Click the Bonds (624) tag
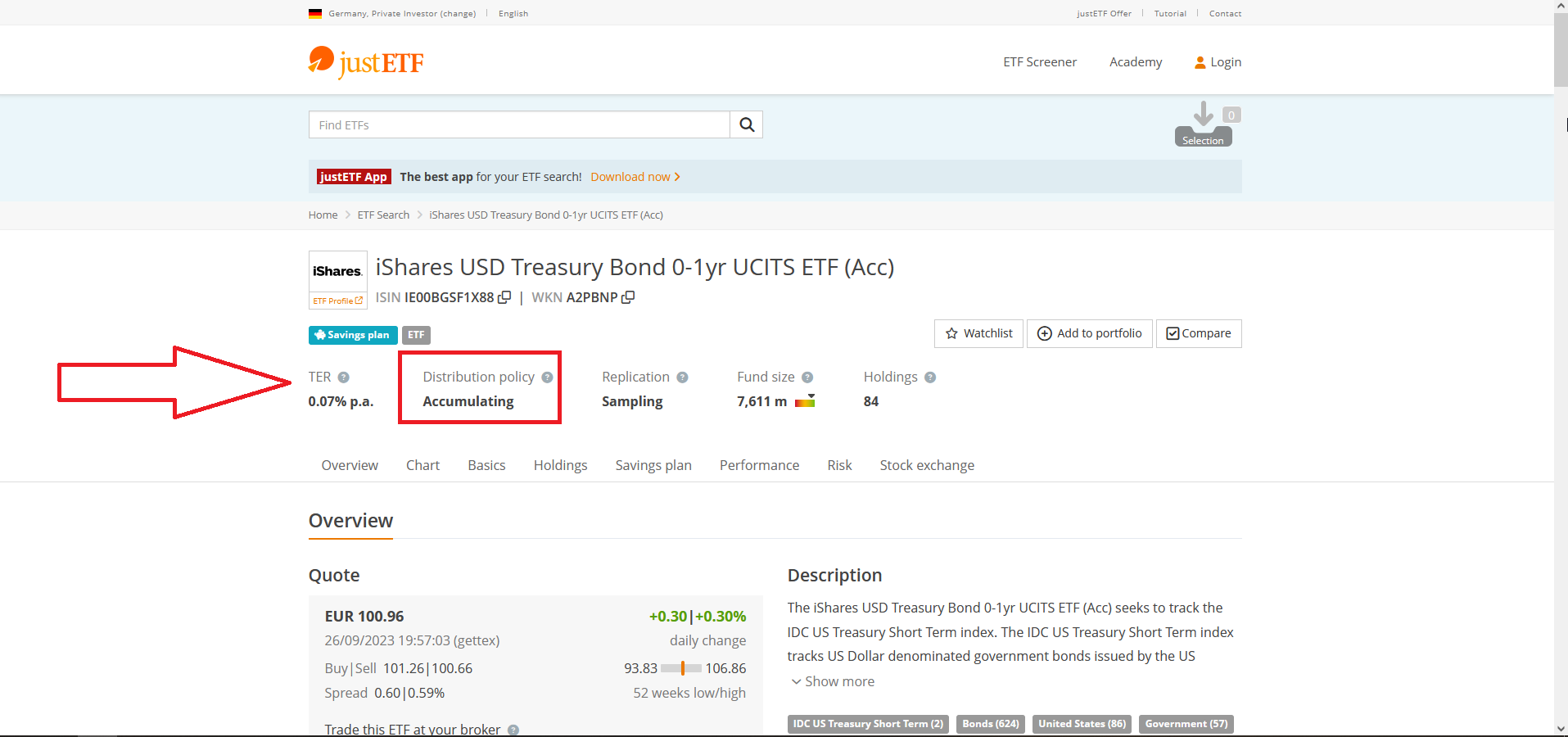1568x737 pixels. (991, 724)
